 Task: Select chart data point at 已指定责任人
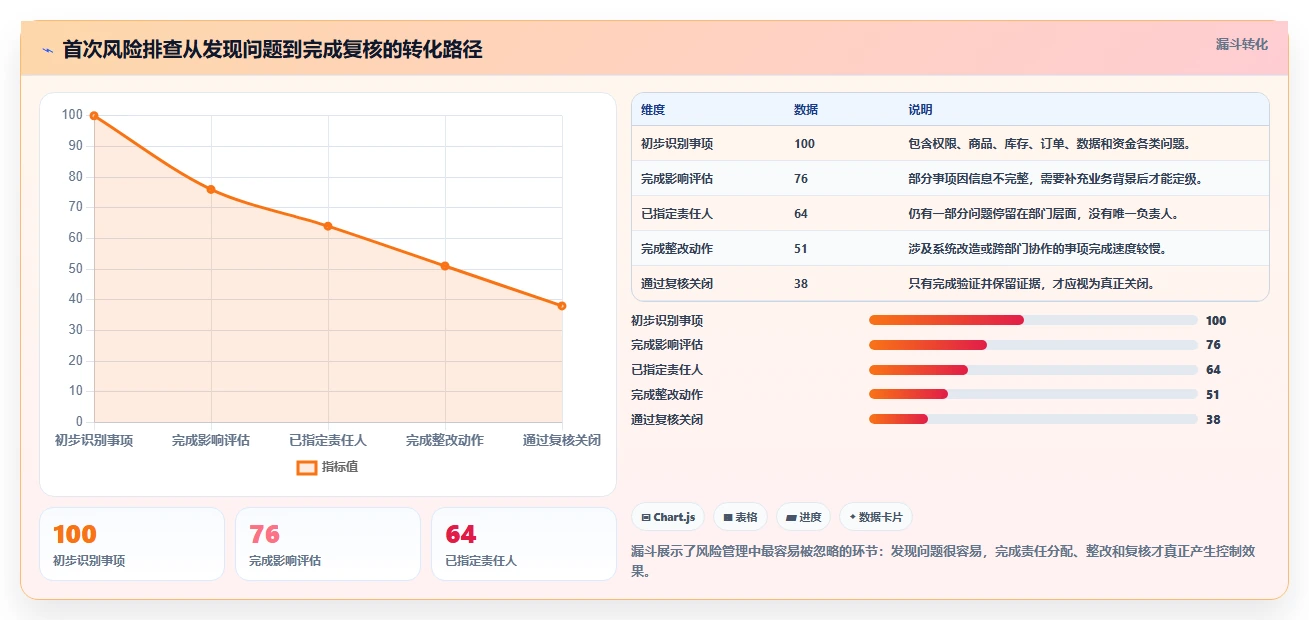pos(328,226)
